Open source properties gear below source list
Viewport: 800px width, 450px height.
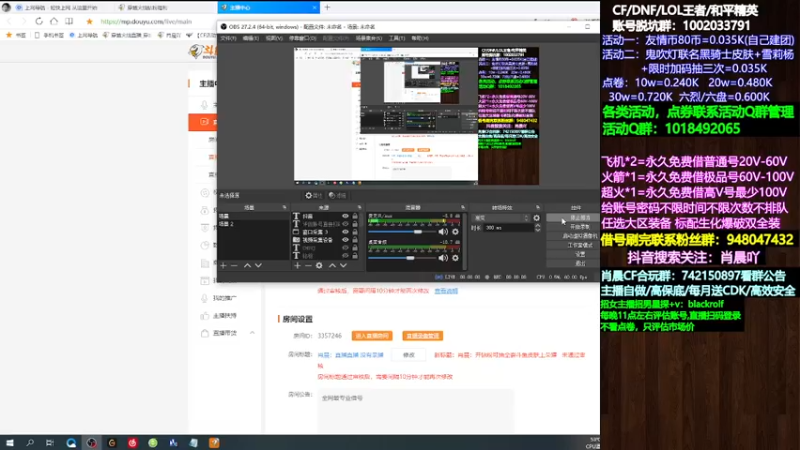[319, 265]
